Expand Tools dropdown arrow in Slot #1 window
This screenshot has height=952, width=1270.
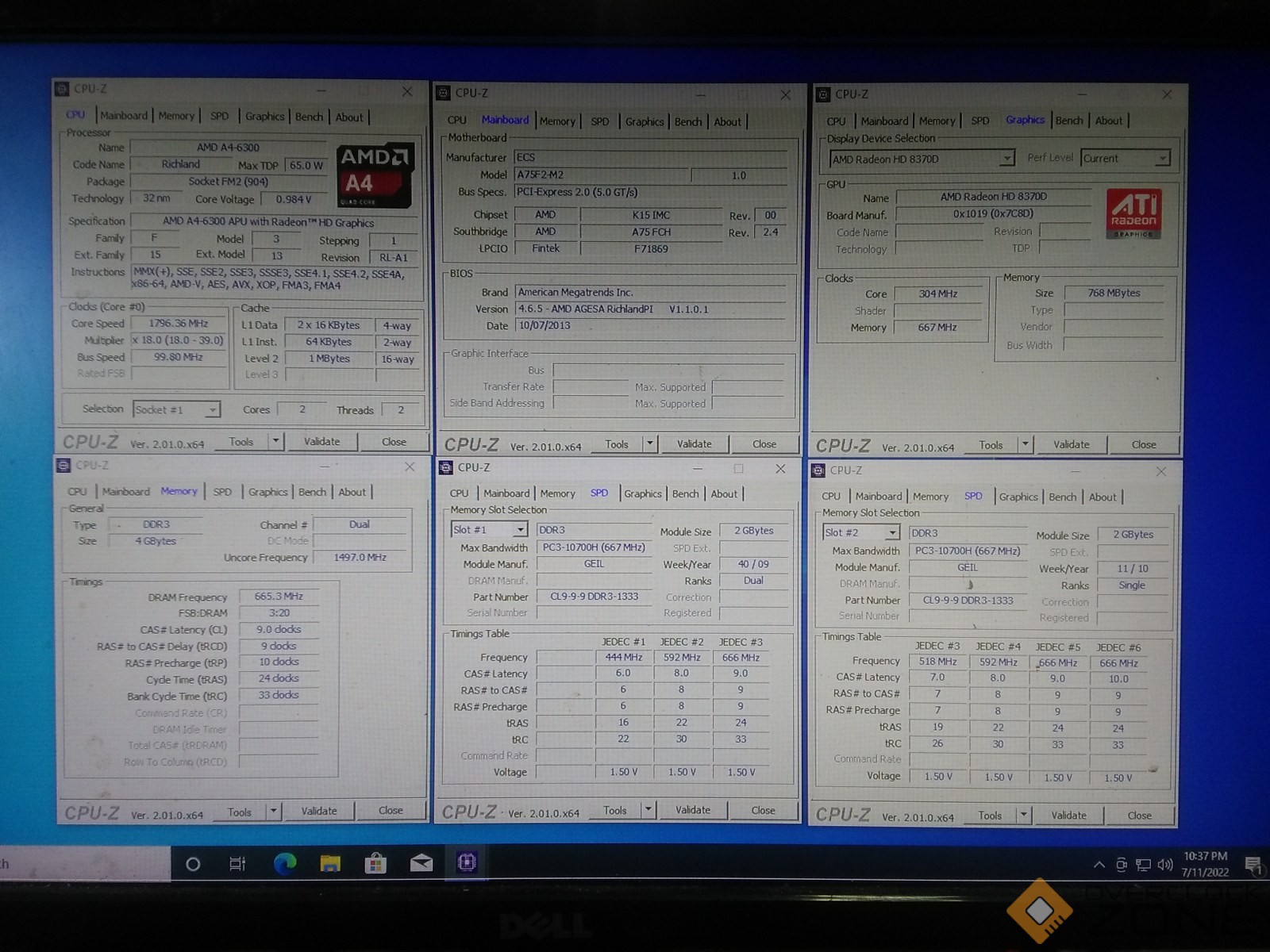point(648,809)
